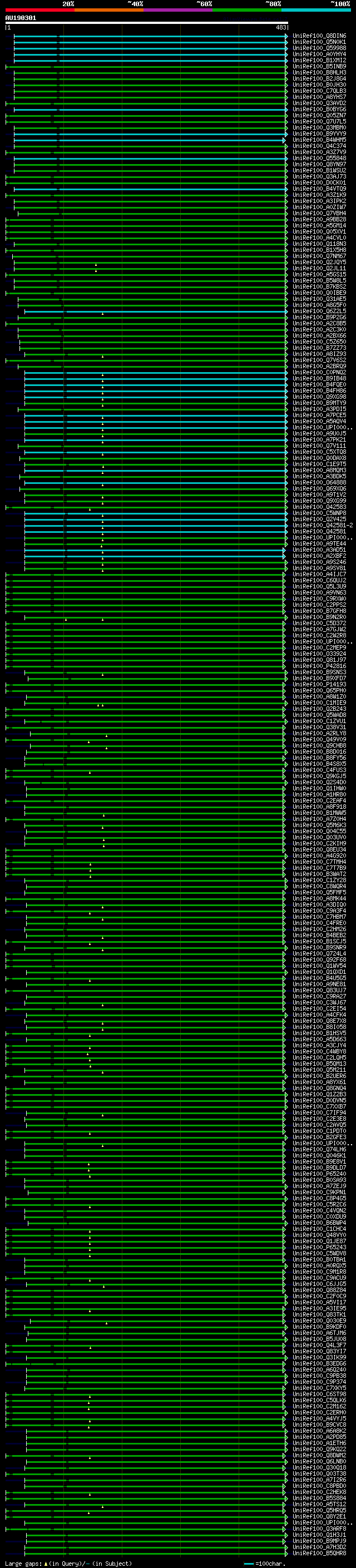Select hit label UniRef100_Q42581-2
Screen dimensions: 356x1568
click(x=323, y=525)
